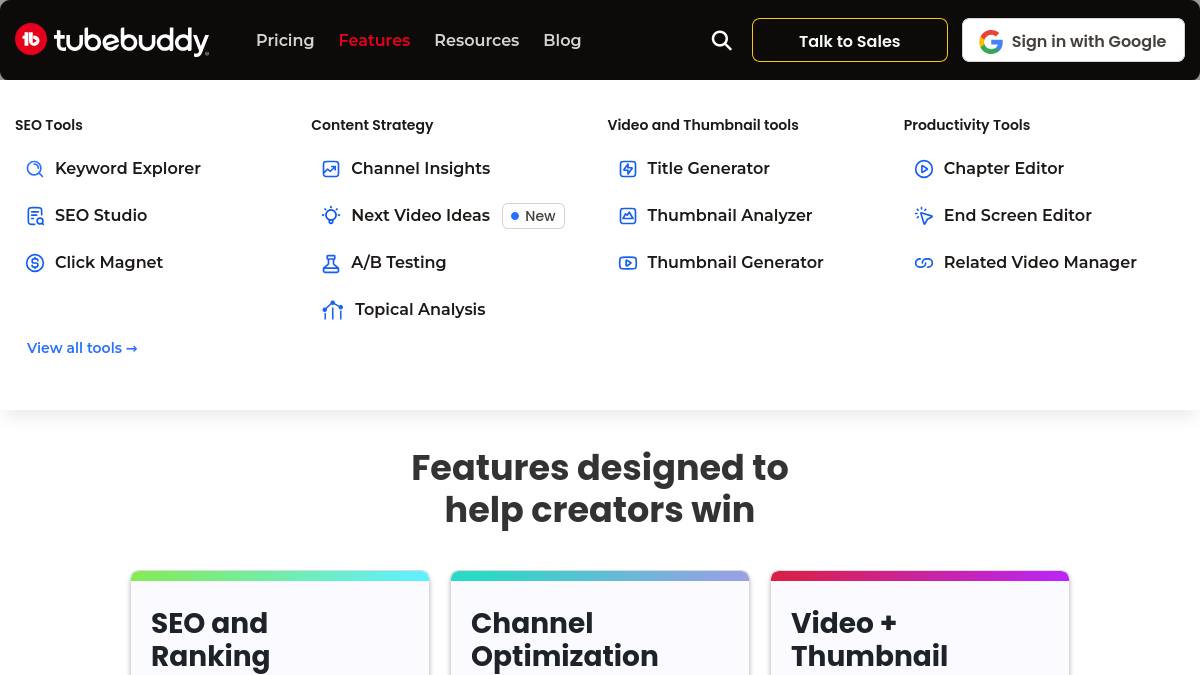This screenshot has width=1200, height=675.
Task: Open Next Video Ideas link
Action: point(420,215)
